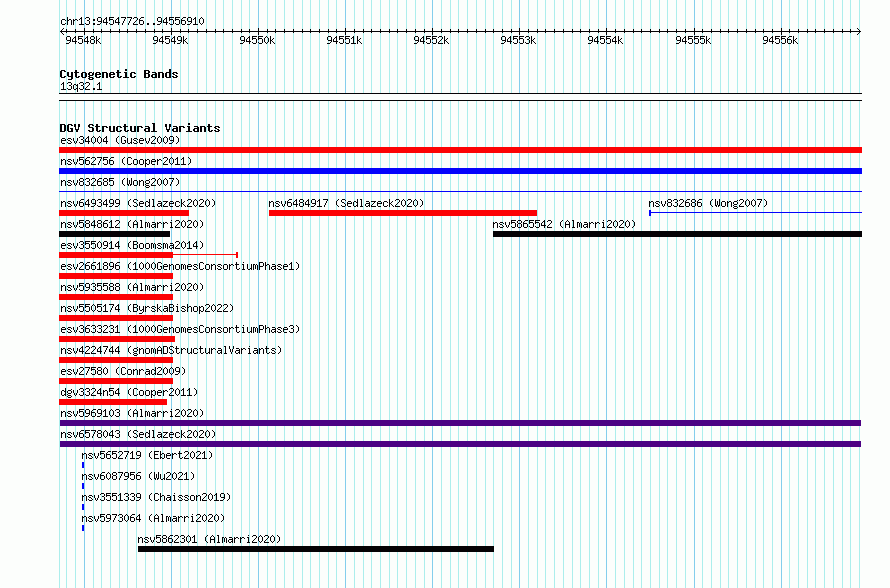Click the 94551k ruler tick label
The height and width of the screenshot is (588, 890).
344,40
